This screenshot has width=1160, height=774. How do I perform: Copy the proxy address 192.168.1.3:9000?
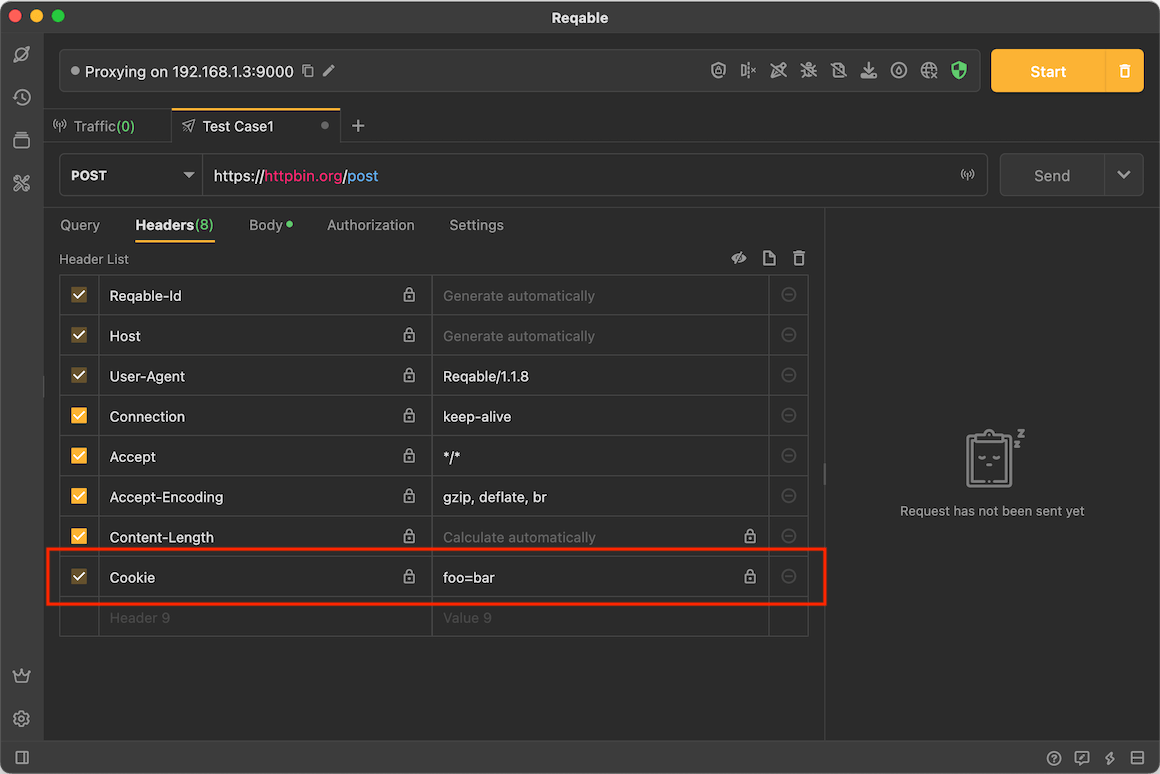pos(308,71)
